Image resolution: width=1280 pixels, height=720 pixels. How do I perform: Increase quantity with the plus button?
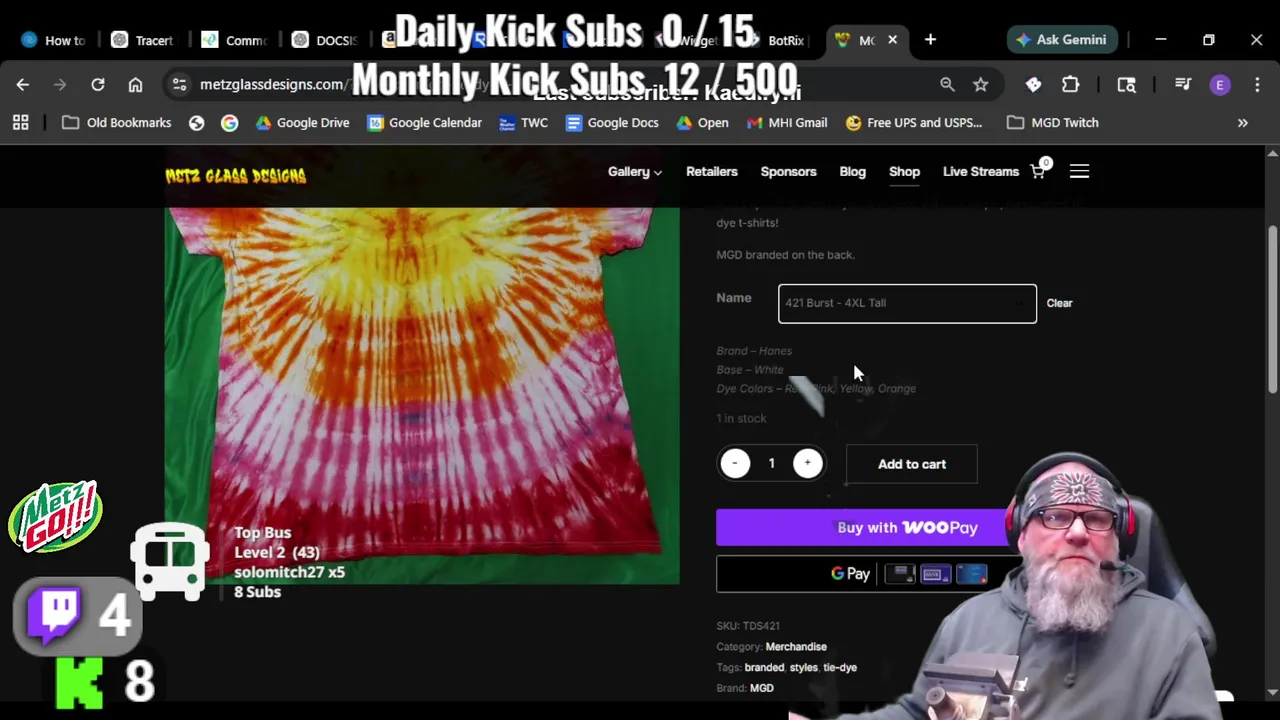[808, 463]
